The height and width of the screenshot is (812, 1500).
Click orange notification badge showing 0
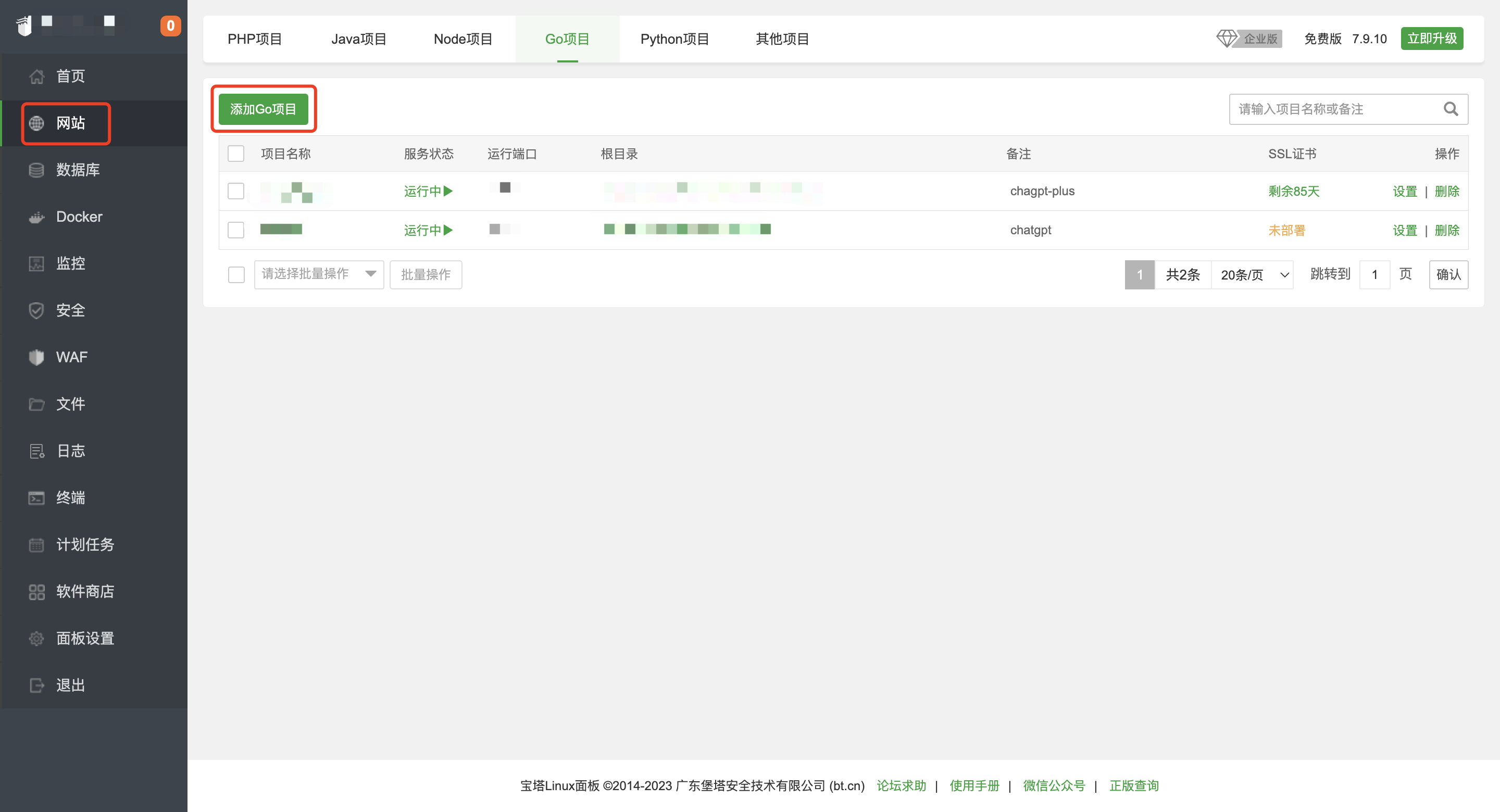170,26
